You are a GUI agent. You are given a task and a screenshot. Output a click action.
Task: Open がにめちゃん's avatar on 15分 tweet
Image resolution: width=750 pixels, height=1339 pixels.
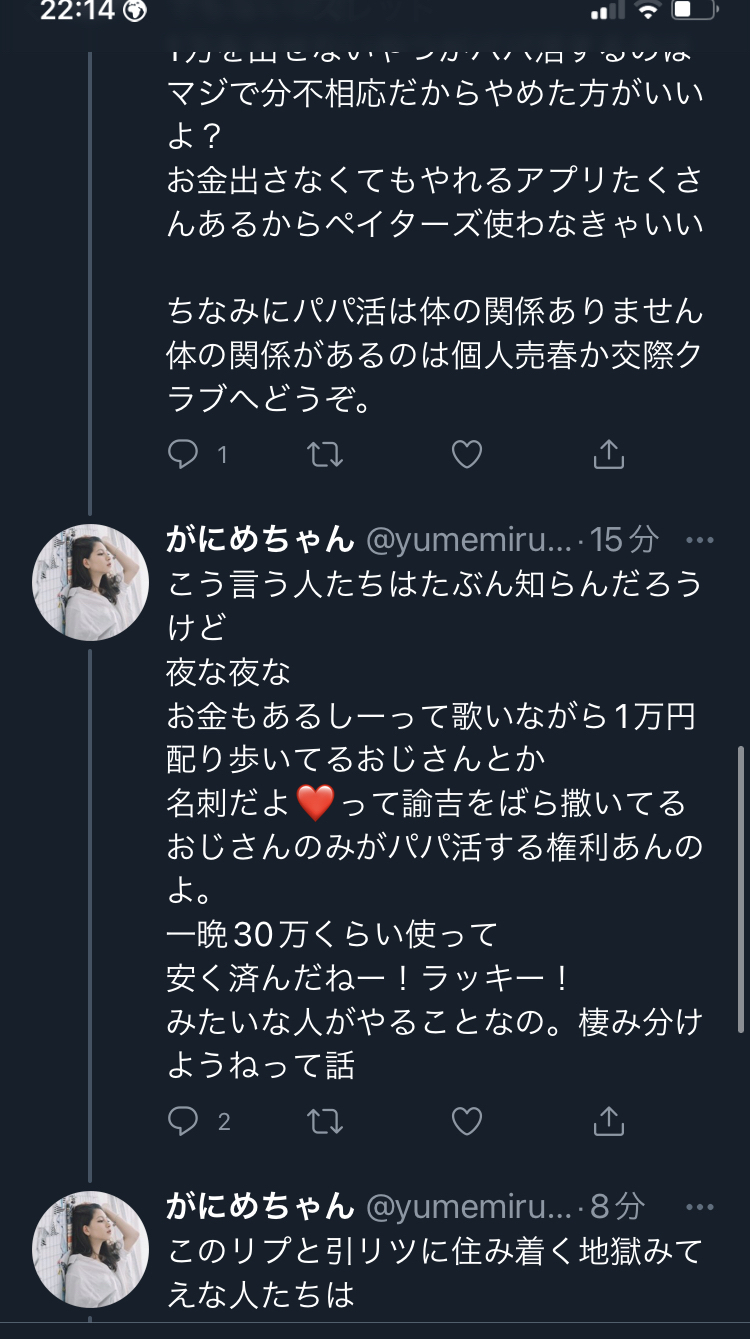(91, 582)
